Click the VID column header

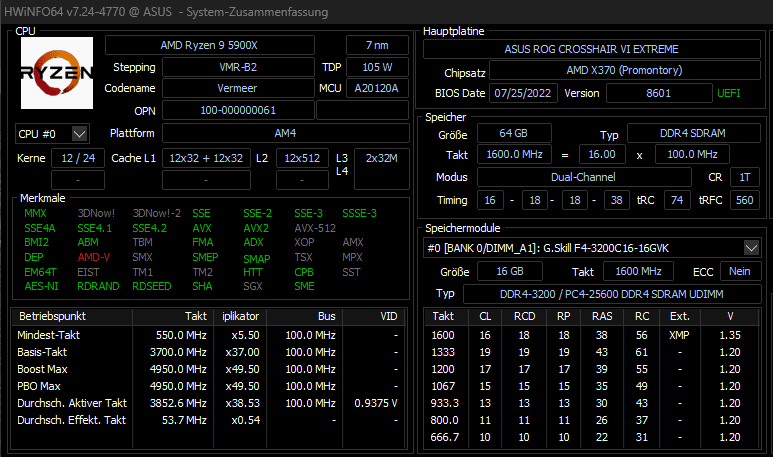pos(374,316)
